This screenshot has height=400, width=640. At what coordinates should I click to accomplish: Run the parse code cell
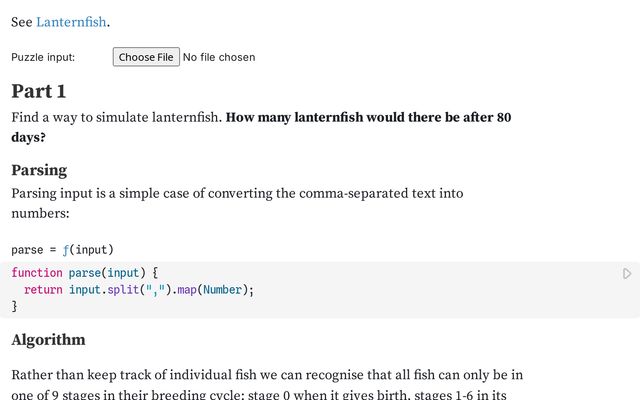point(627,273)
